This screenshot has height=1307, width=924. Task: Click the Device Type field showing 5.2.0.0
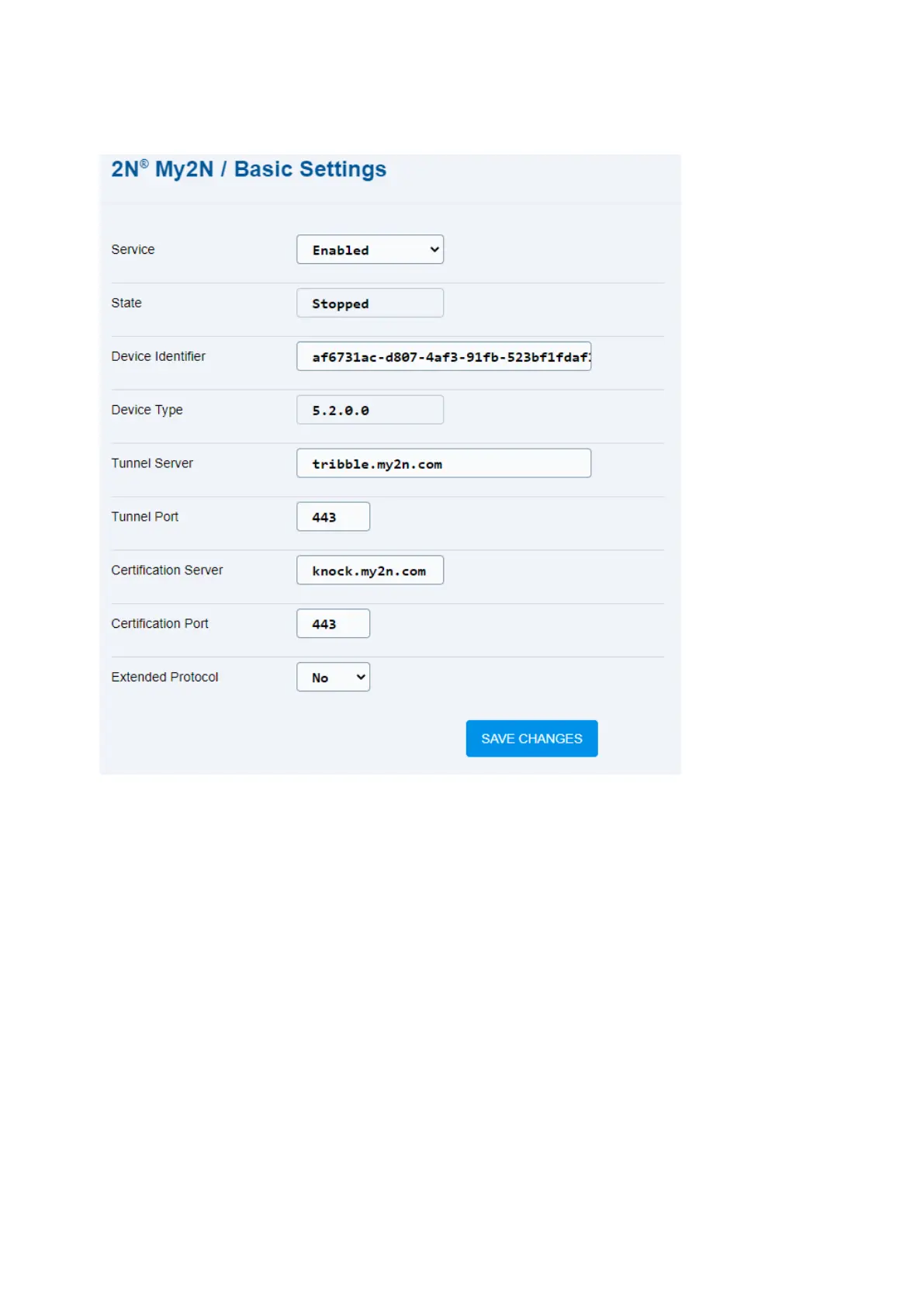[370, 410]
